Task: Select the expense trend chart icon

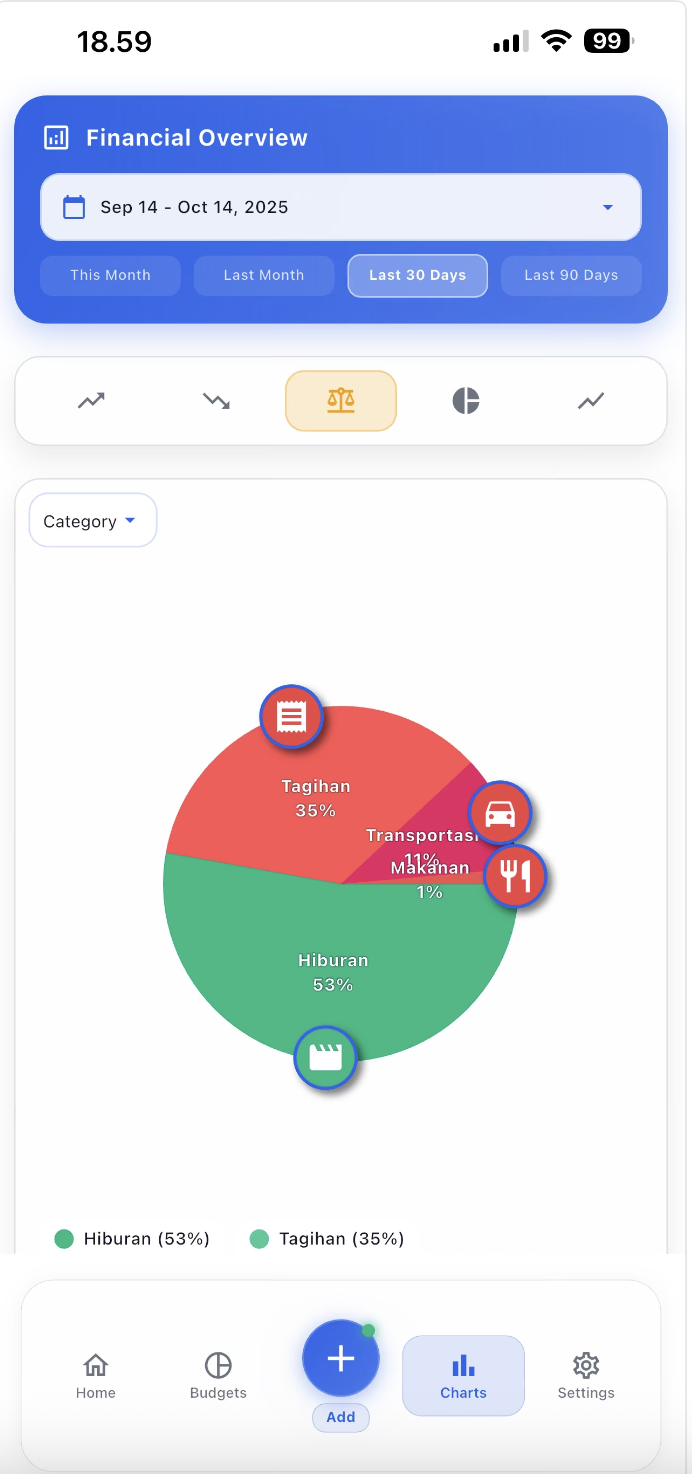Action: click(x=216, y=400)
